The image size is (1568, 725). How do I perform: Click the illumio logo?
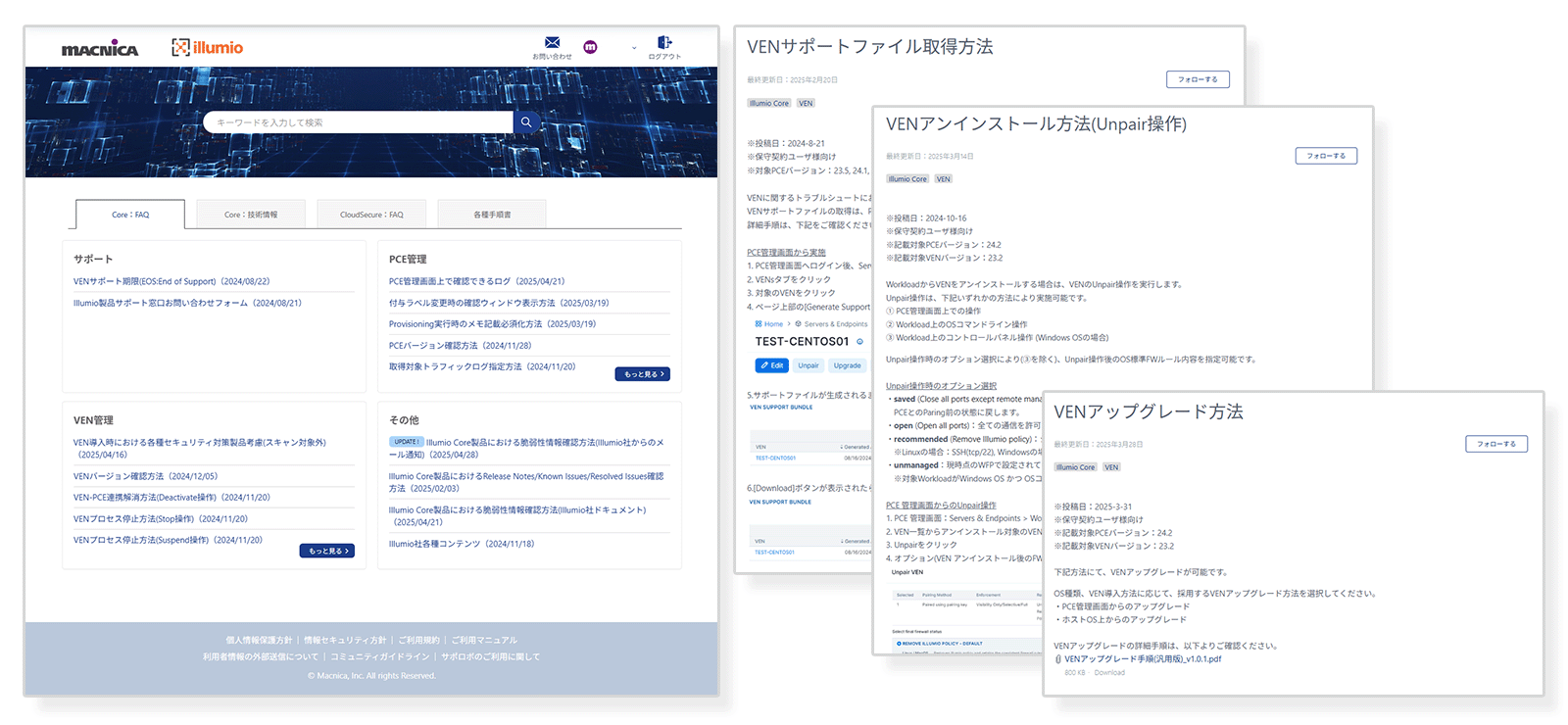pos(208,47)
